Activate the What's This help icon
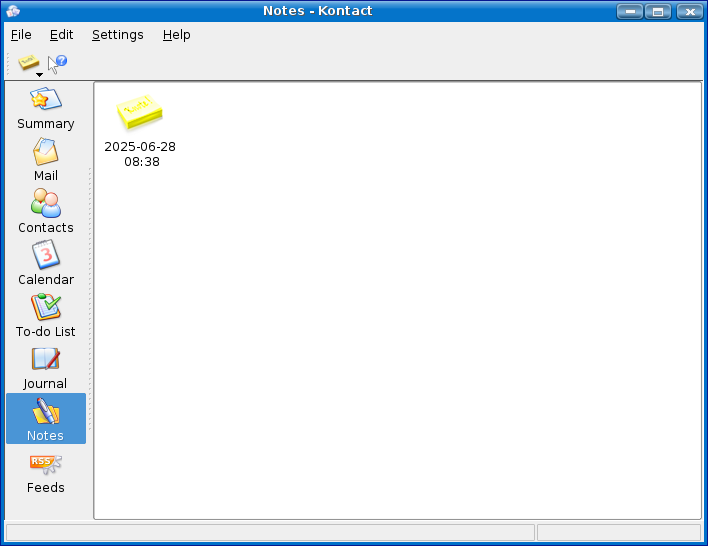The image size is (708, 546). [58, 64]
